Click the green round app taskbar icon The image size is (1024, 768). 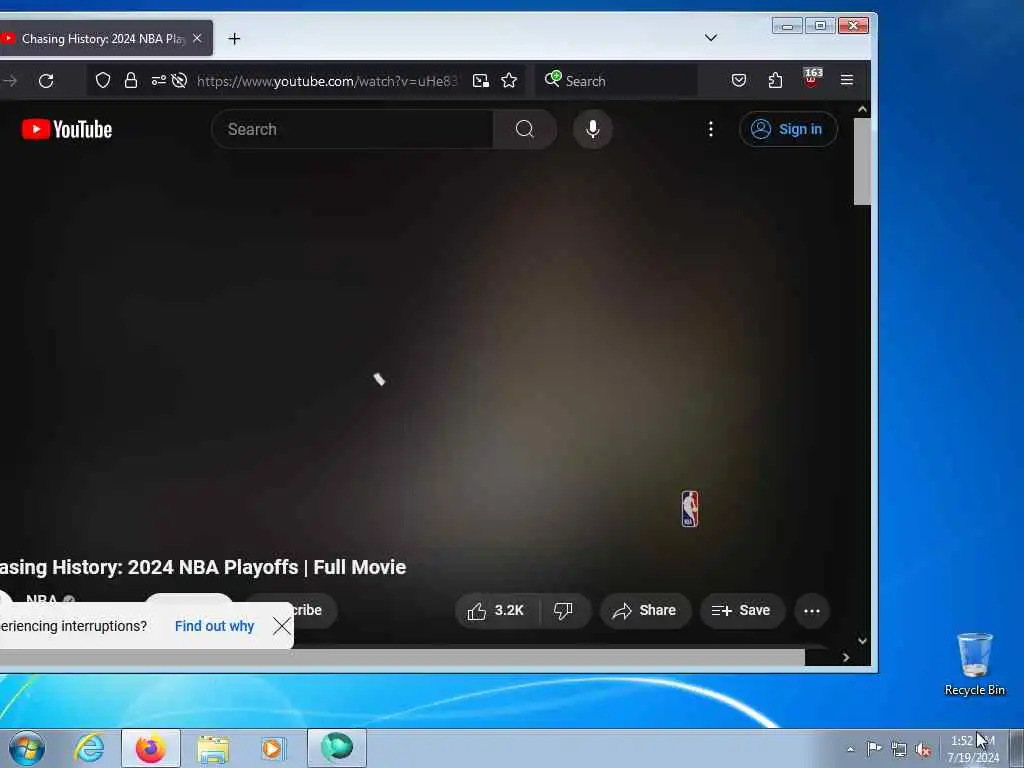click(x=336, y=747)
